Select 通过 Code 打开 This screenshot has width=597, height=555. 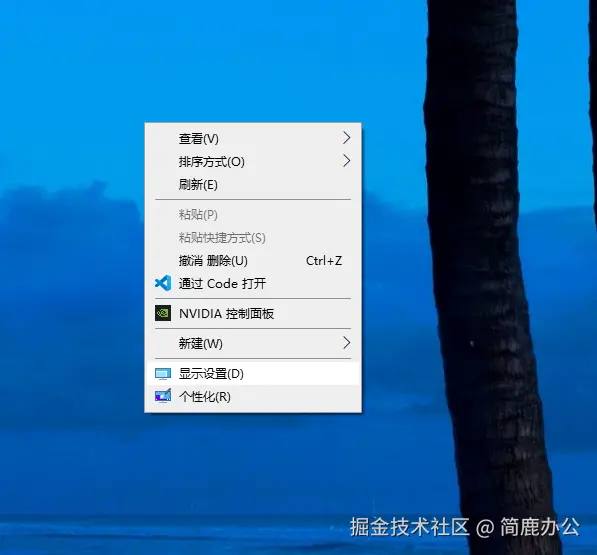coord(253,284)
